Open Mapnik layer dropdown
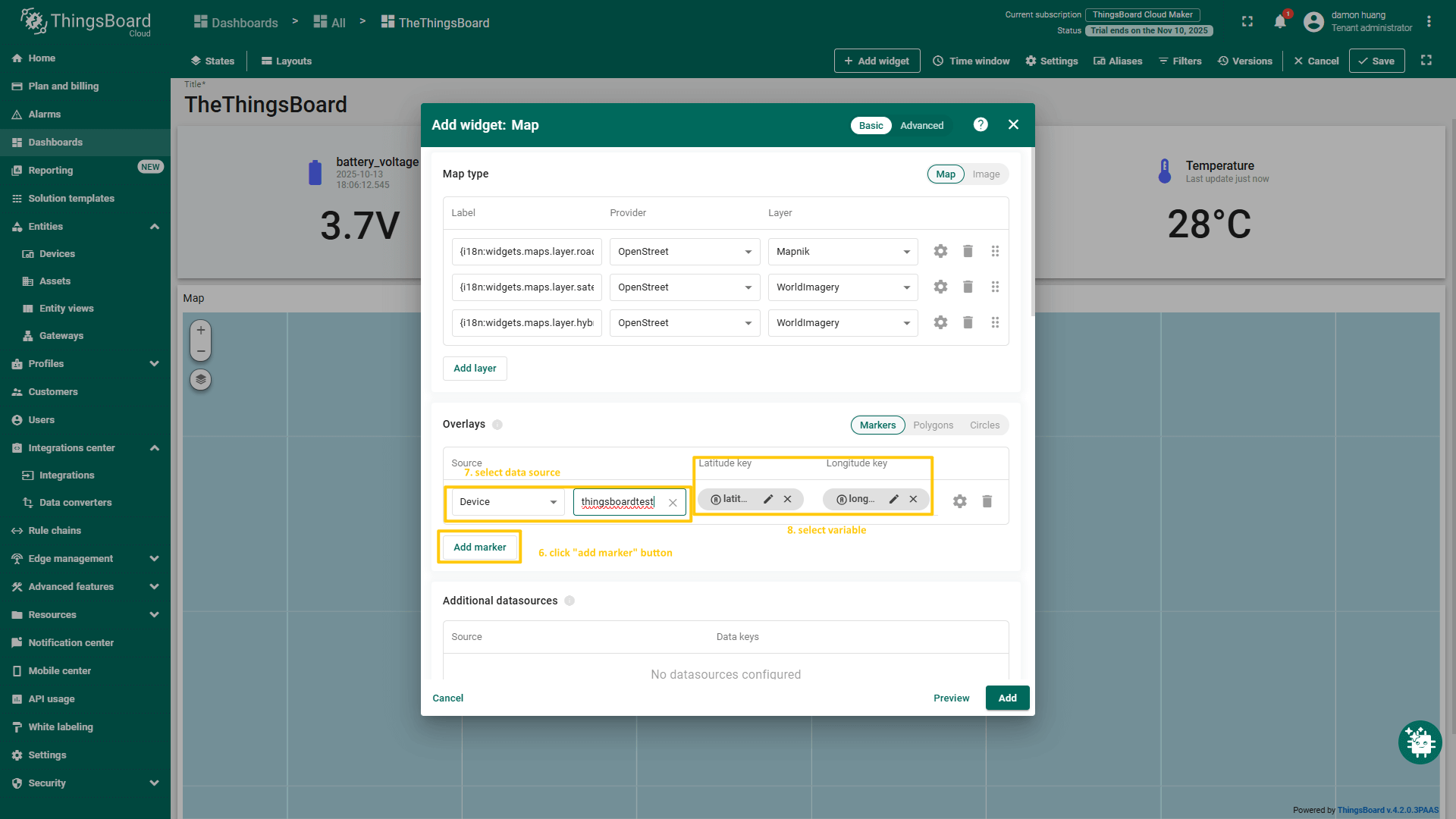 tap(843, 252)
